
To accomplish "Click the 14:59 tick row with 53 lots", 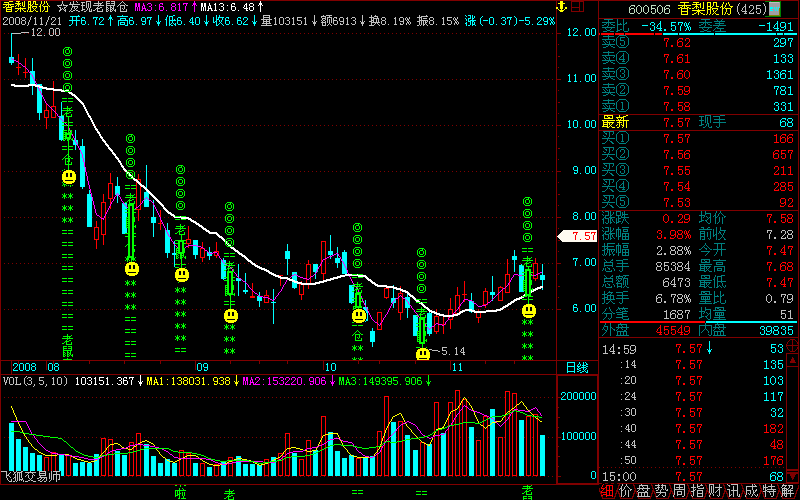I will tap(694, 349).
